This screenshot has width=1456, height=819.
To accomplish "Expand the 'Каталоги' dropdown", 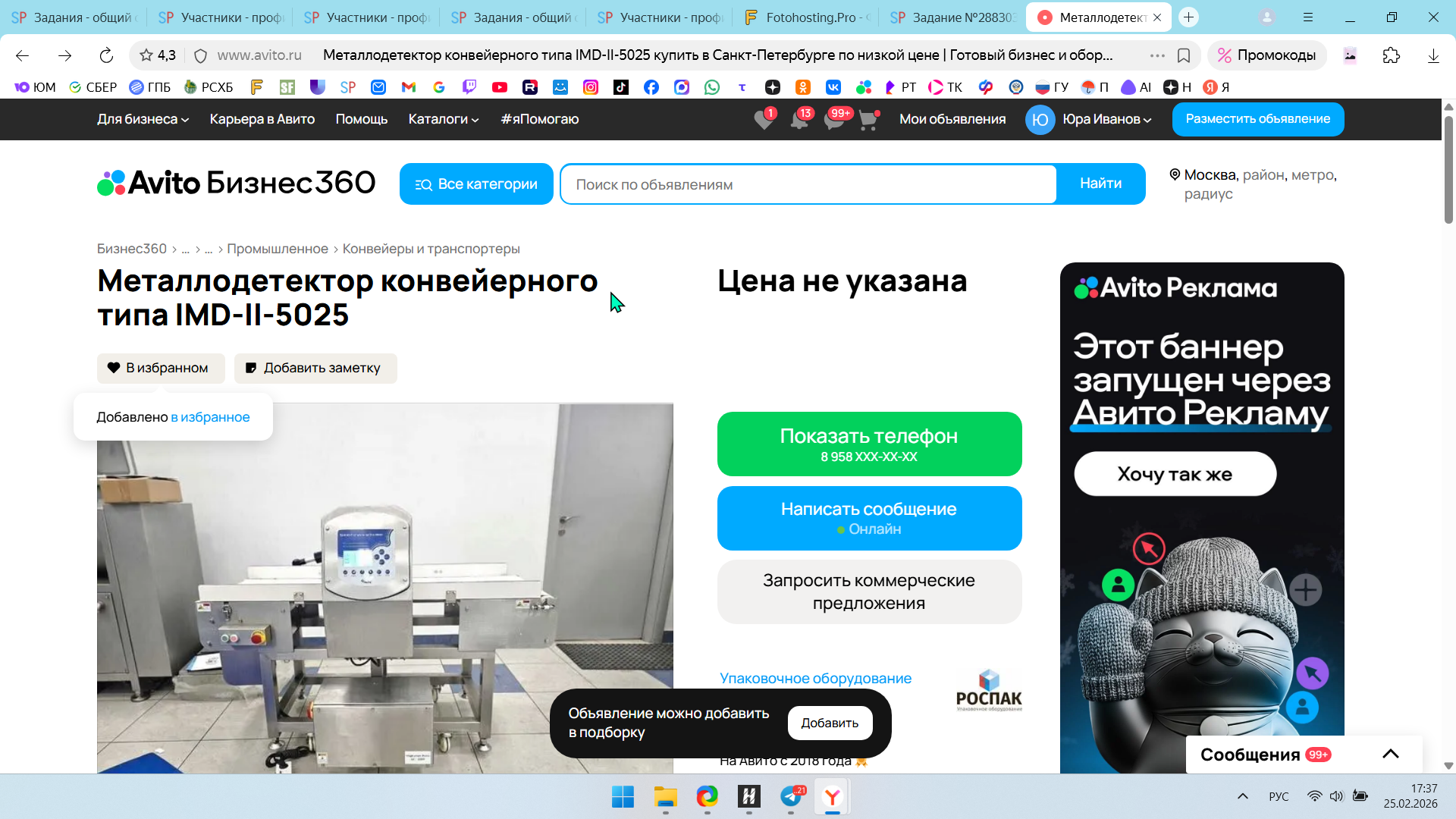I will coord(443,119).
